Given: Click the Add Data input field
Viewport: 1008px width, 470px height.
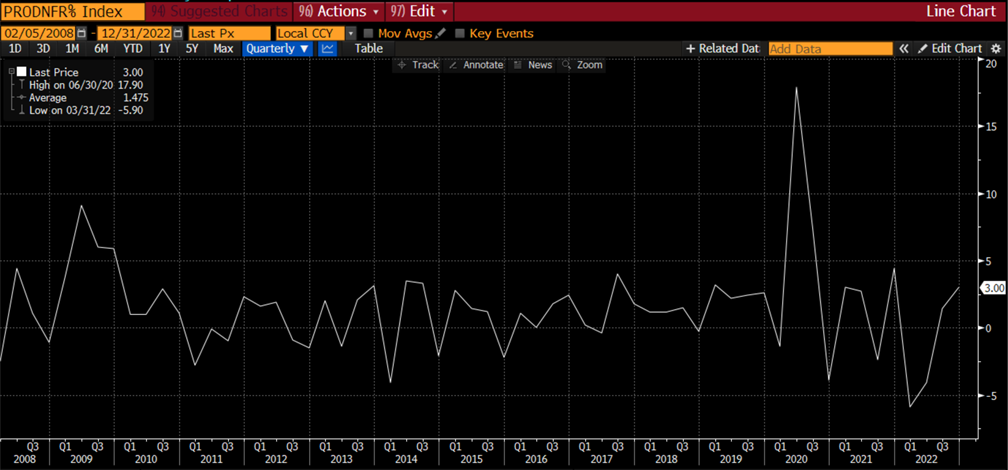Looking at the screenshot, I should click(x=830, y=48).
